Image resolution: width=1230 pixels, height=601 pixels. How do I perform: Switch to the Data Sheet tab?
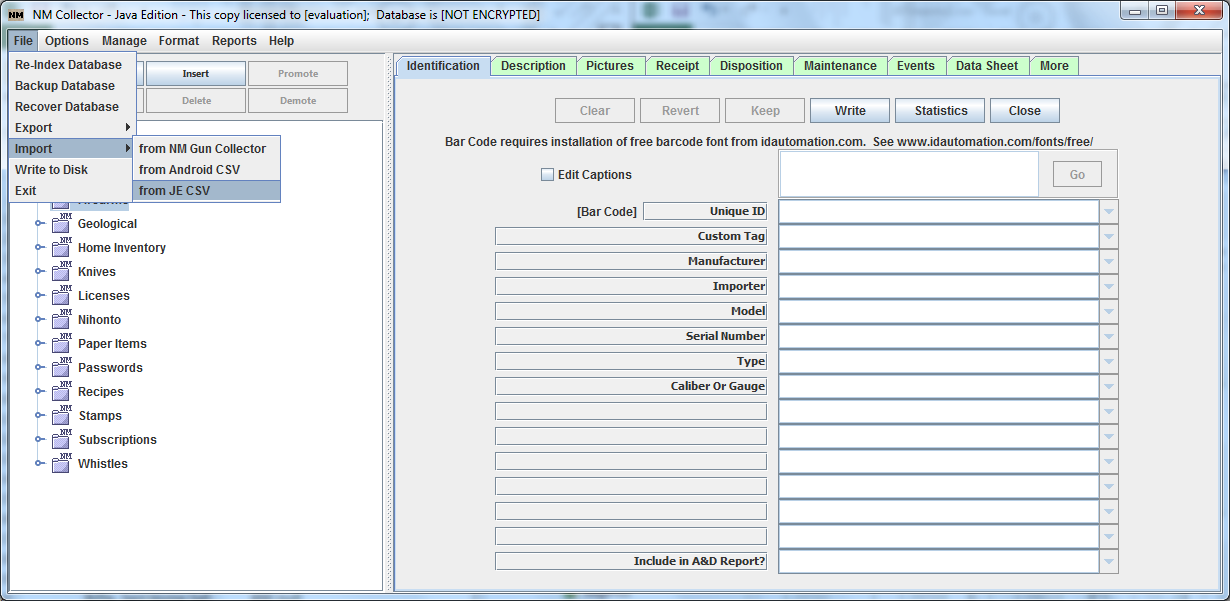tap(986, 65)
